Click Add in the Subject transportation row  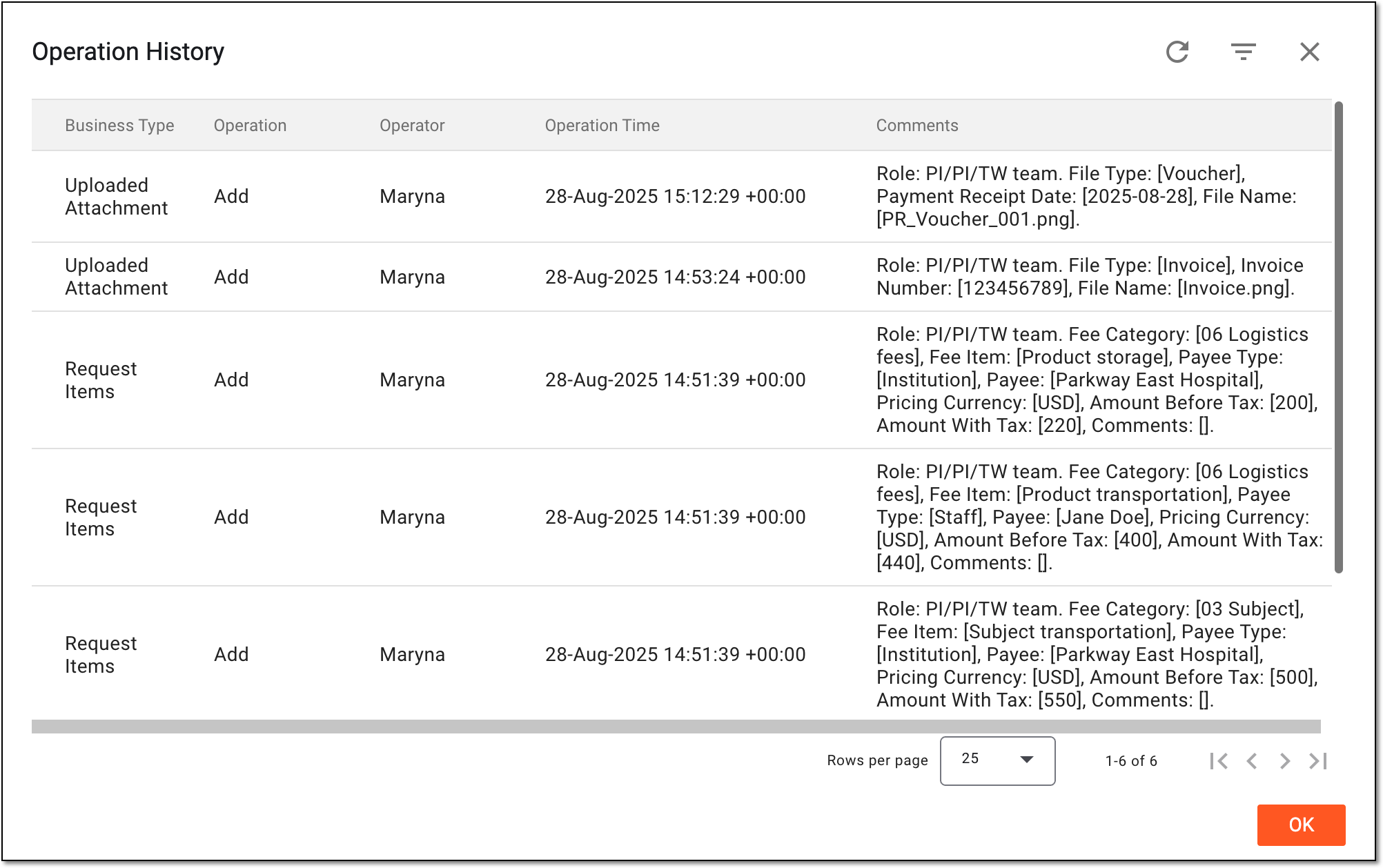coord(231,655)
